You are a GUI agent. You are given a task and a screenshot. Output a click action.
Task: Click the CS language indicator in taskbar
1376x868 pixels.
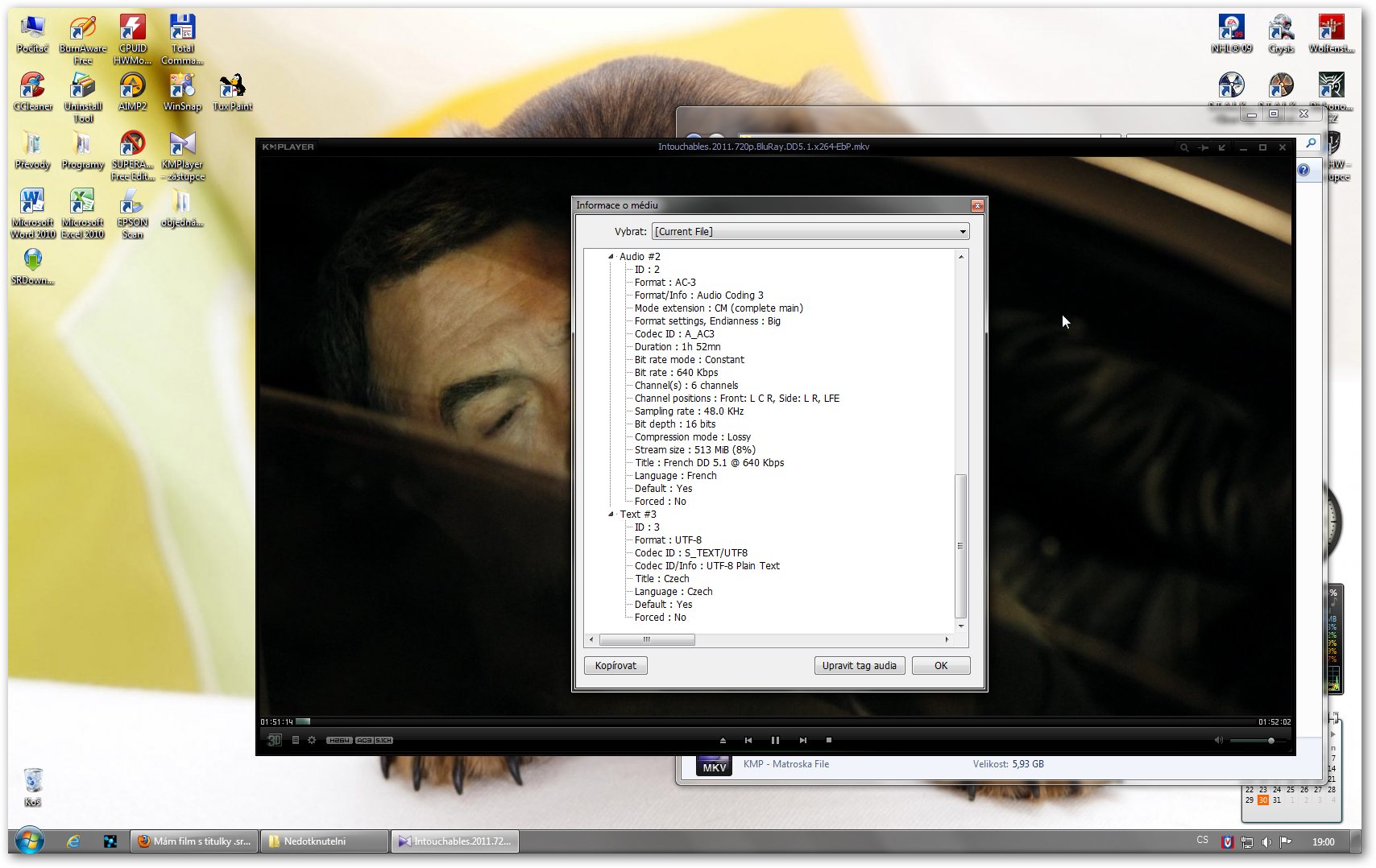tap(1202, 840)
